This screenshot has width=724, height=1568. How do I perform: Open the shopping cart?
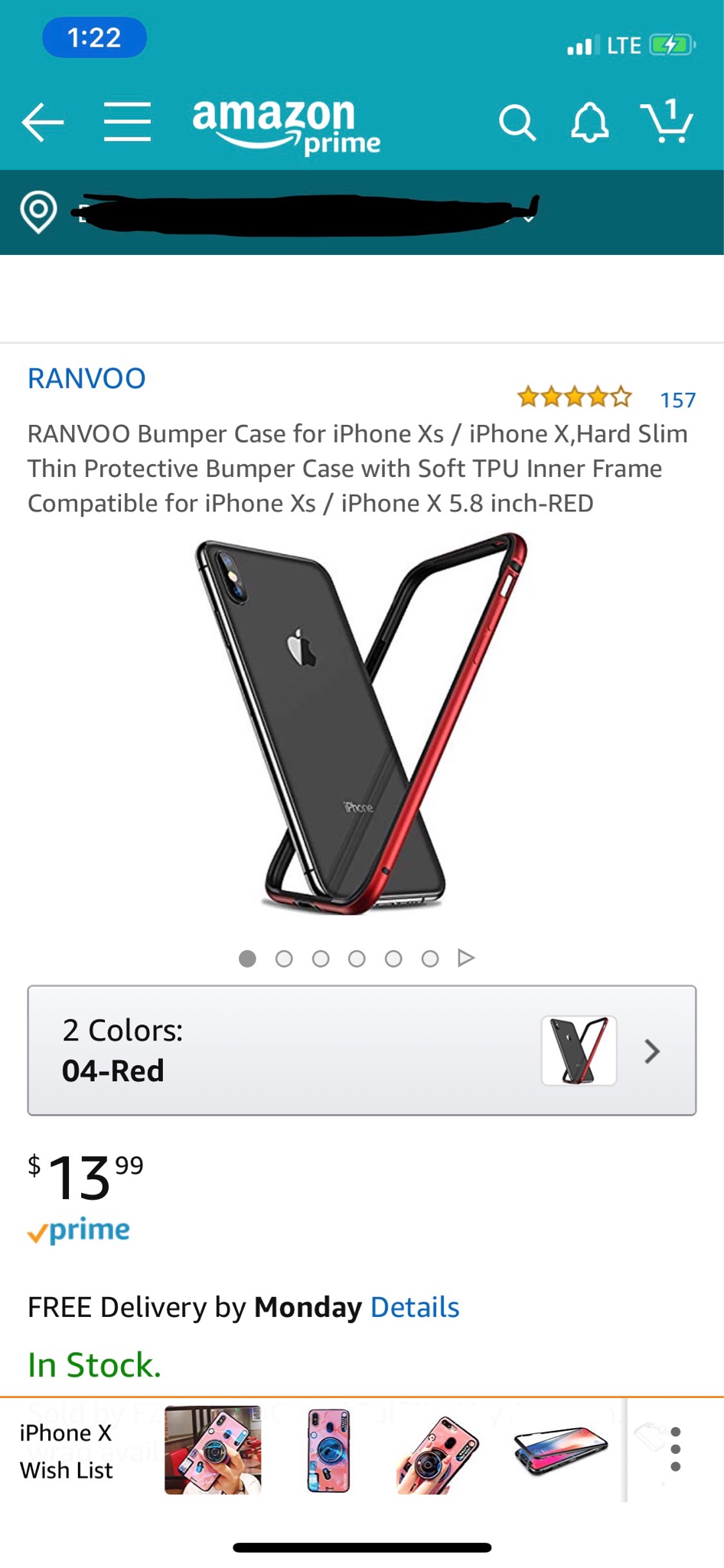pos(667,121)
